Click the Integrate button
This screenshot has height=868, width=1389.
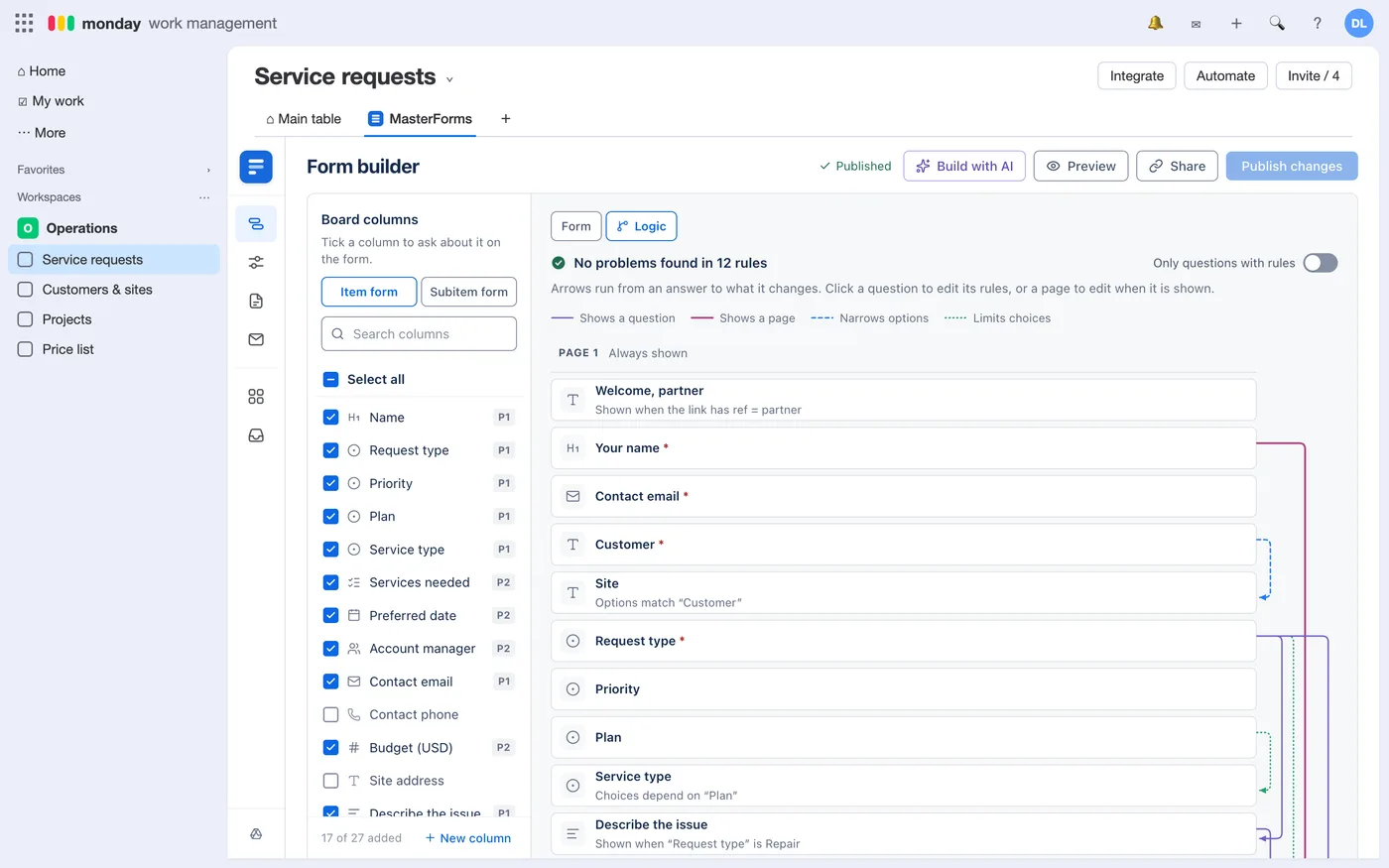point(1137,76)
